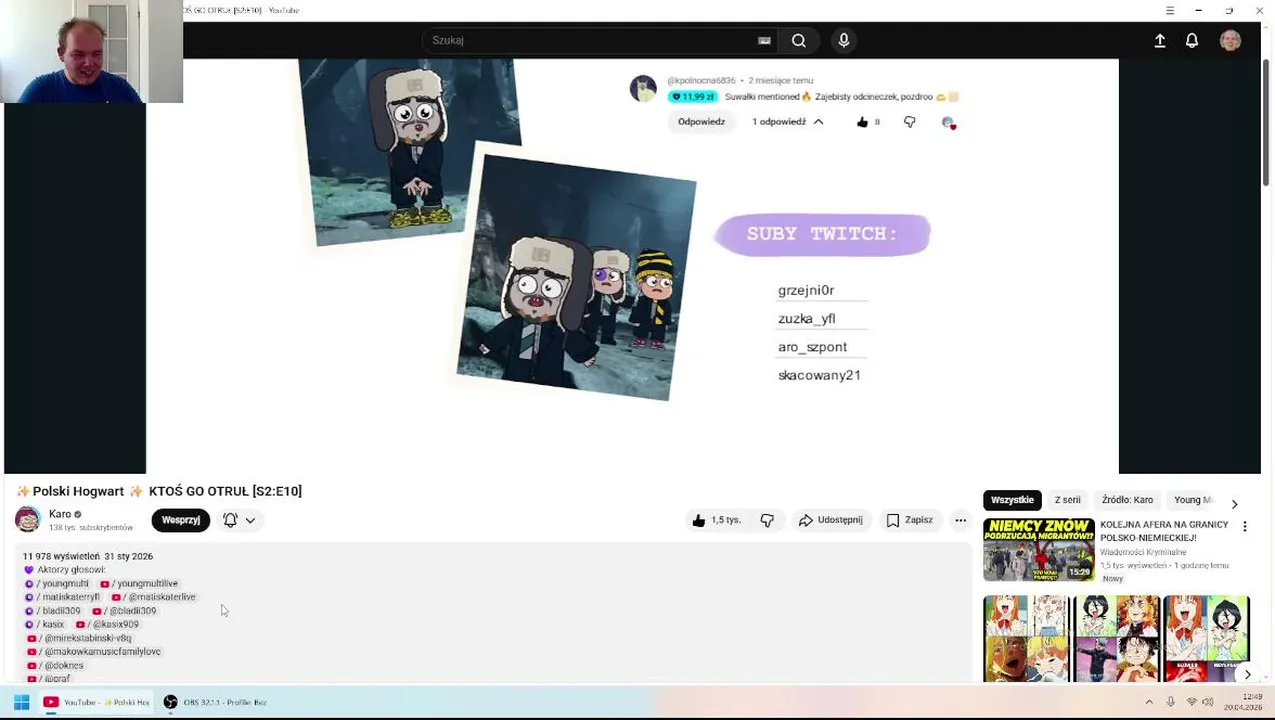Click the taskbar microphone tray icon
Viewport: 1275px width, 720px height.
coord(1171,702)
